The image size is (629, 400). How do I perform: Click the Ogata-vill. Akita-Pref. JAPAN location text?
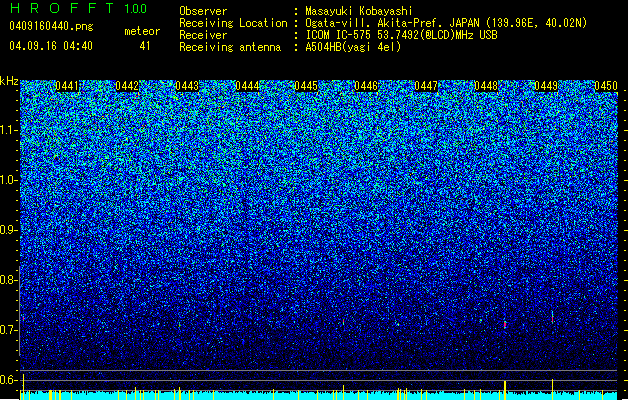click(446, 23)
